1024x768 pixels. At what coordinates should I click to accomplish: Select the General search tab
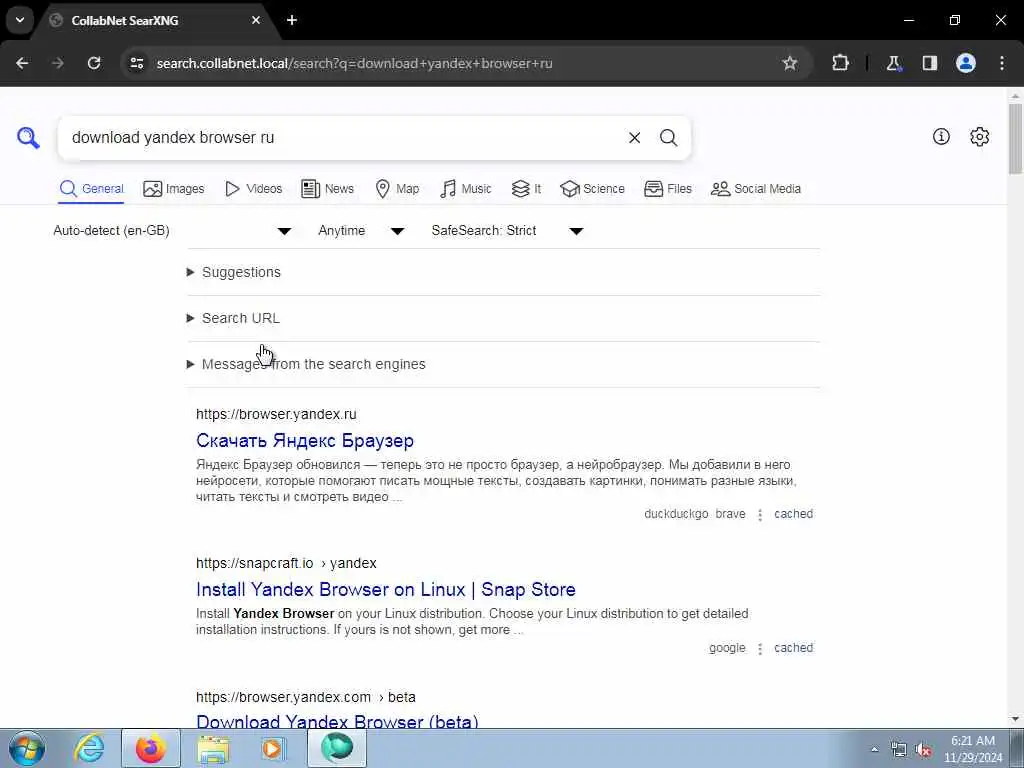click(91, 189)
